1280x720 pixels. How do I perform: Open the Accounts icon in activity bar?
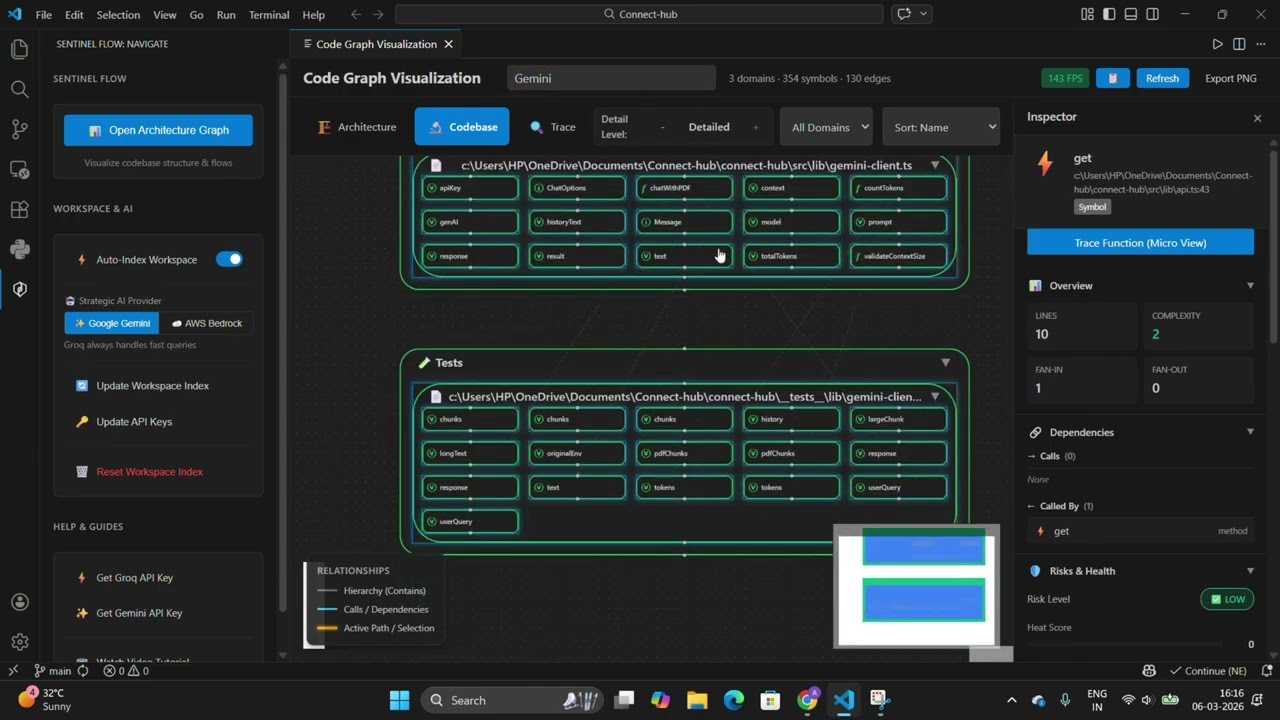point(19,602)
